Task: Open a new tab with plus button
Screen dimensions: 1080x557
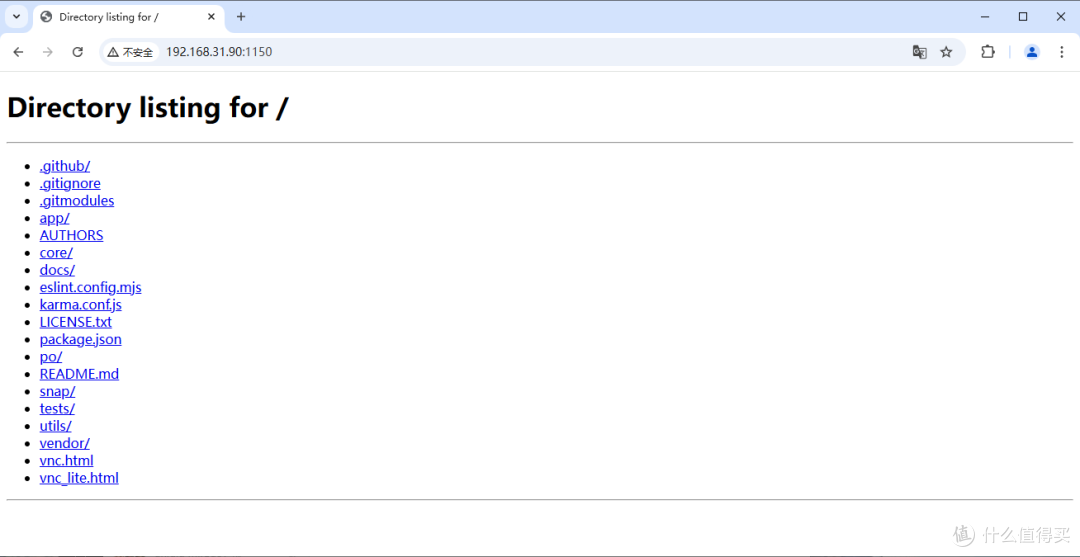Action: [x=241, y=17]
